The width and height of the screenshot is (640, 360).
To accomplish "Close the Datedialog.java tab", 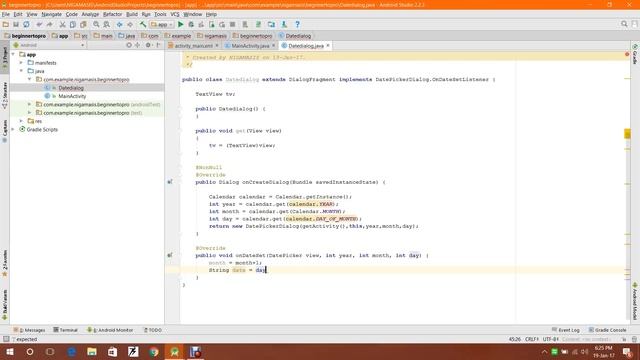I will [328, 46].
